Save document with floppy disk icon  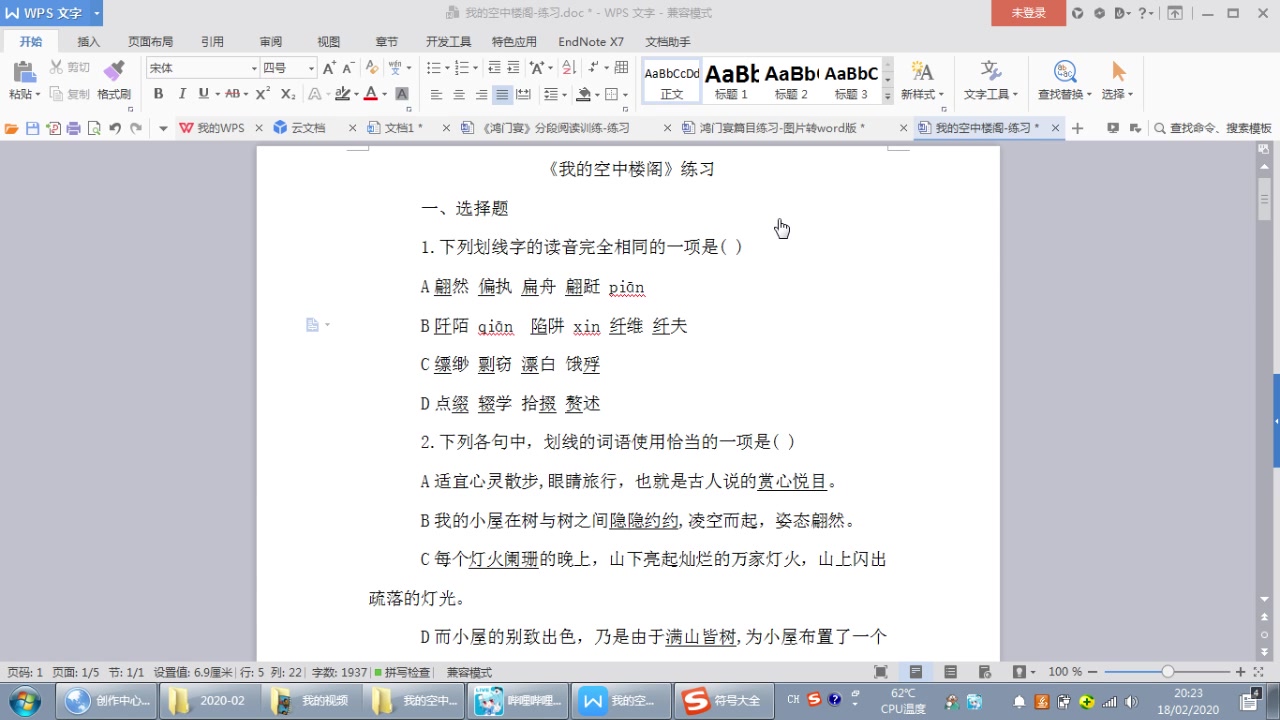32,128
